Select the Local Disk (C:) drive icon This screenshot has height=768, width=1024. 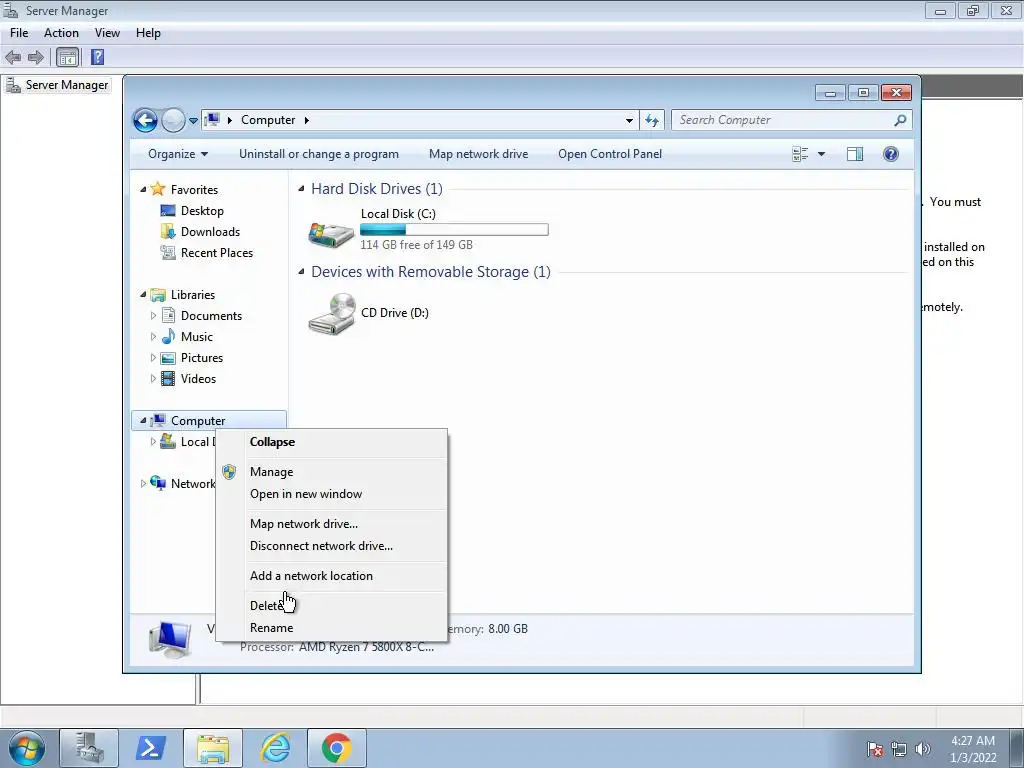[x=331, y=233]
